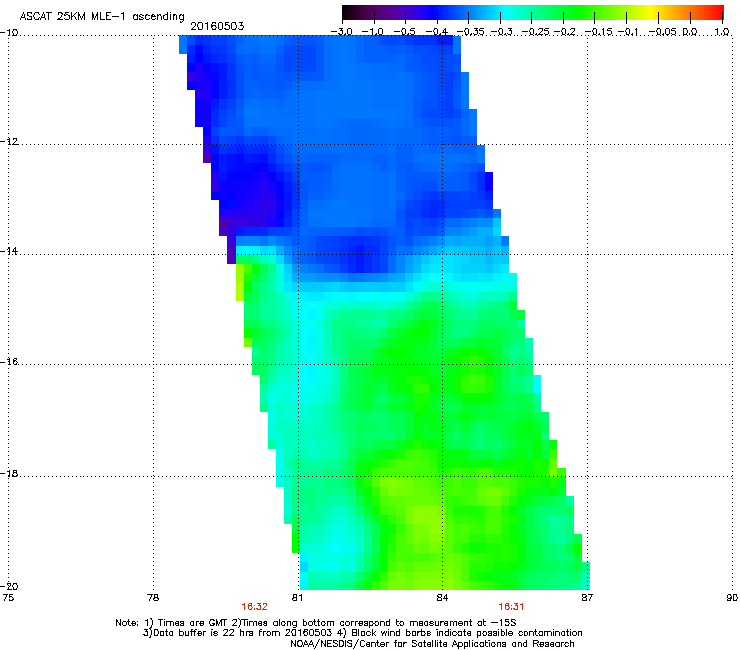
Task: Click the NOAA/NESDIS credit line
Action: 432,644
